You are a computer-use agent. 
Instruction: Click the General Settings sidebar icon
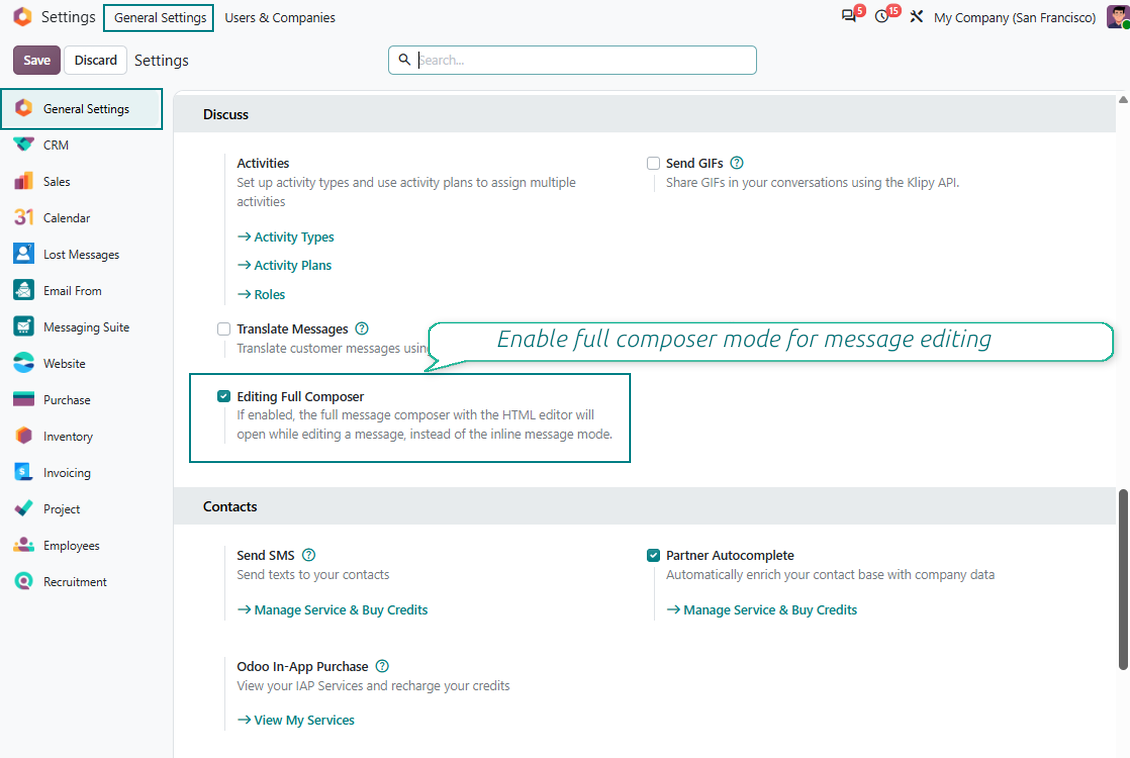[24, 108]
